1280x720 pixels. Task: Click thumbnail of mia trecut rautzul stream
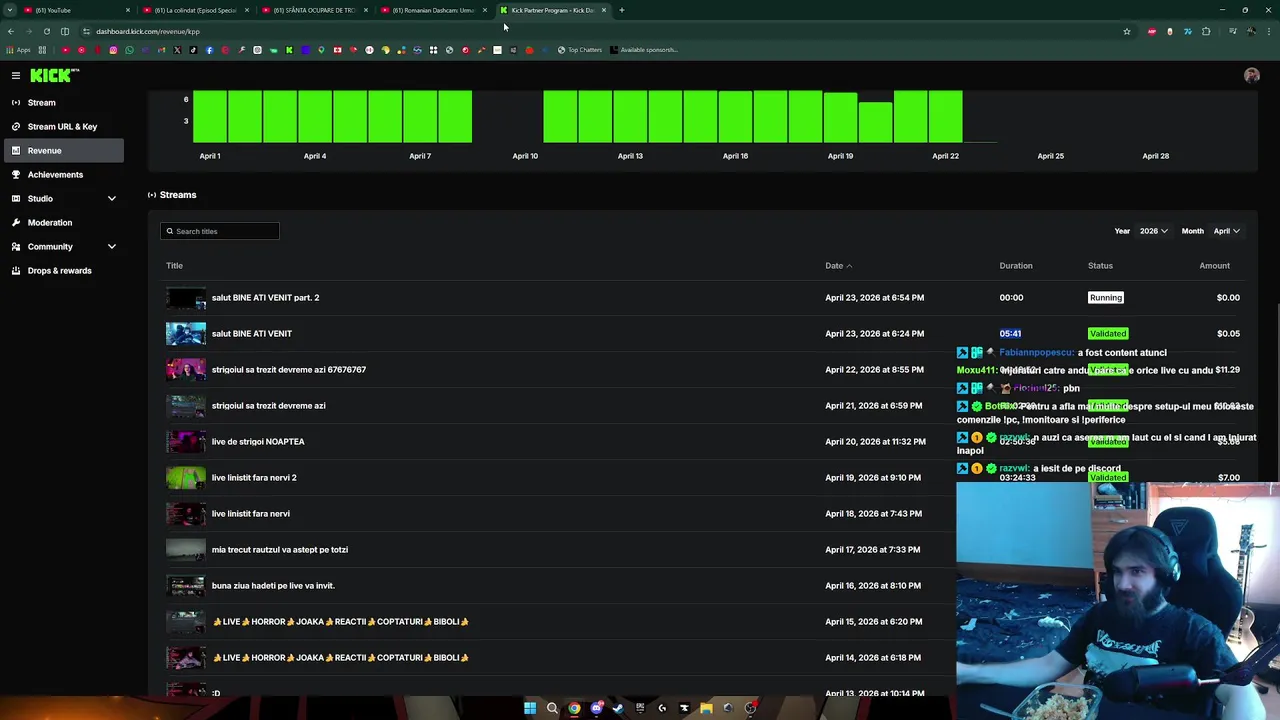click(186, 549)
